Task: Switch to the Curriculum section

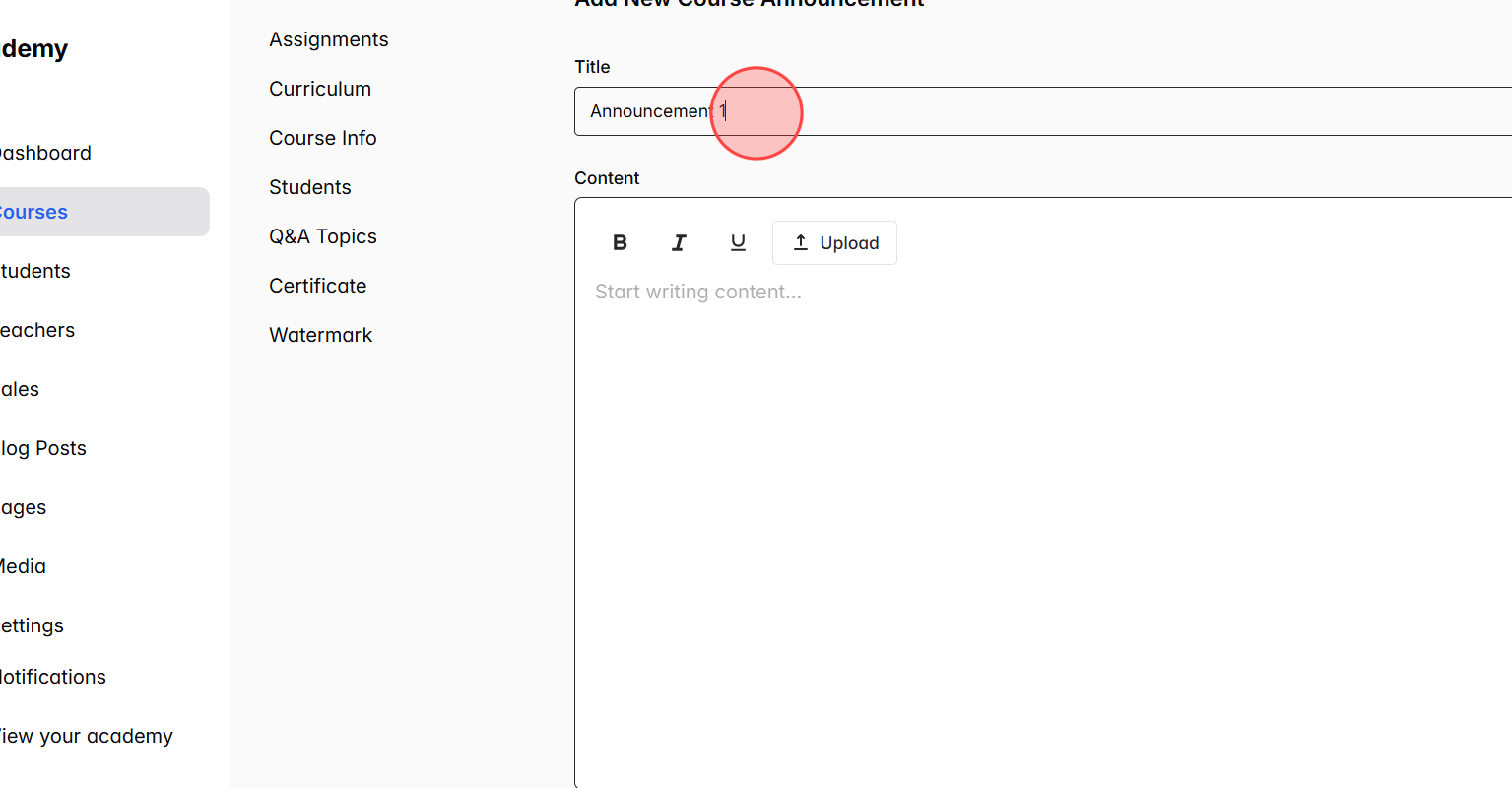Action: 320,89
